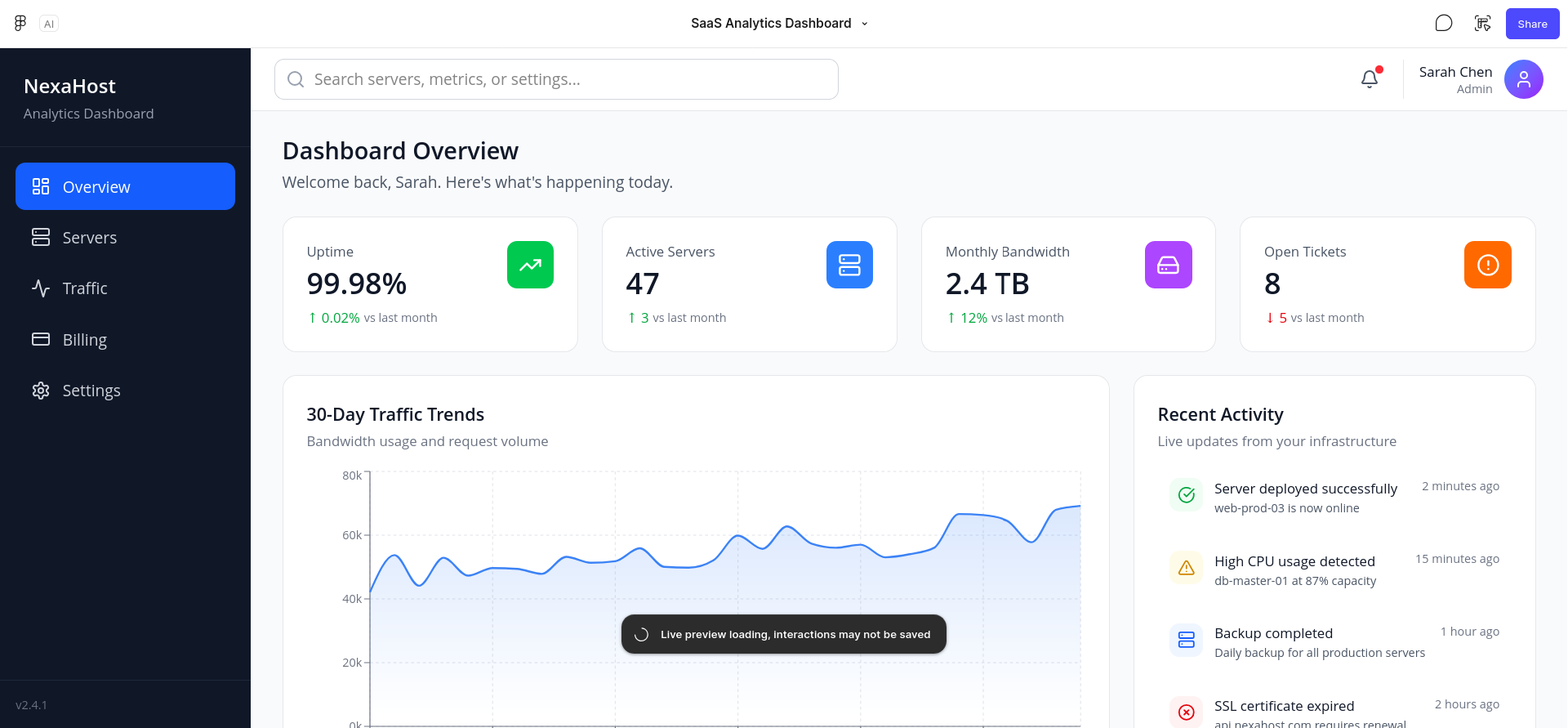Click the search magnifier icon
1568x728 pixels.
tap(296, 79)
